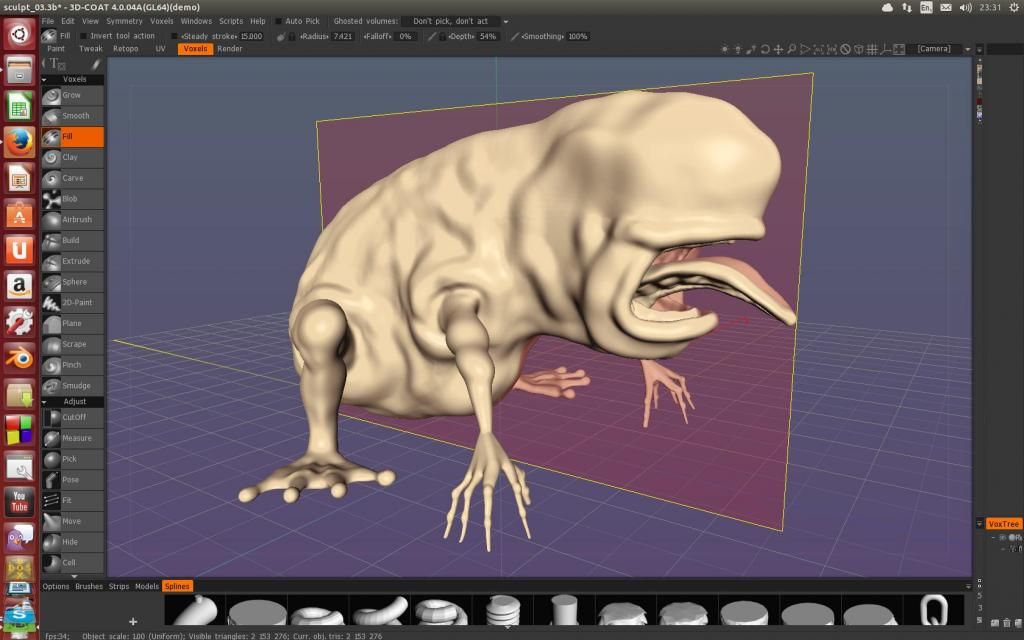This screenshot has height=640, width=1024.
Task: Open the Brushes panel tab
Action: pos(89,586)
